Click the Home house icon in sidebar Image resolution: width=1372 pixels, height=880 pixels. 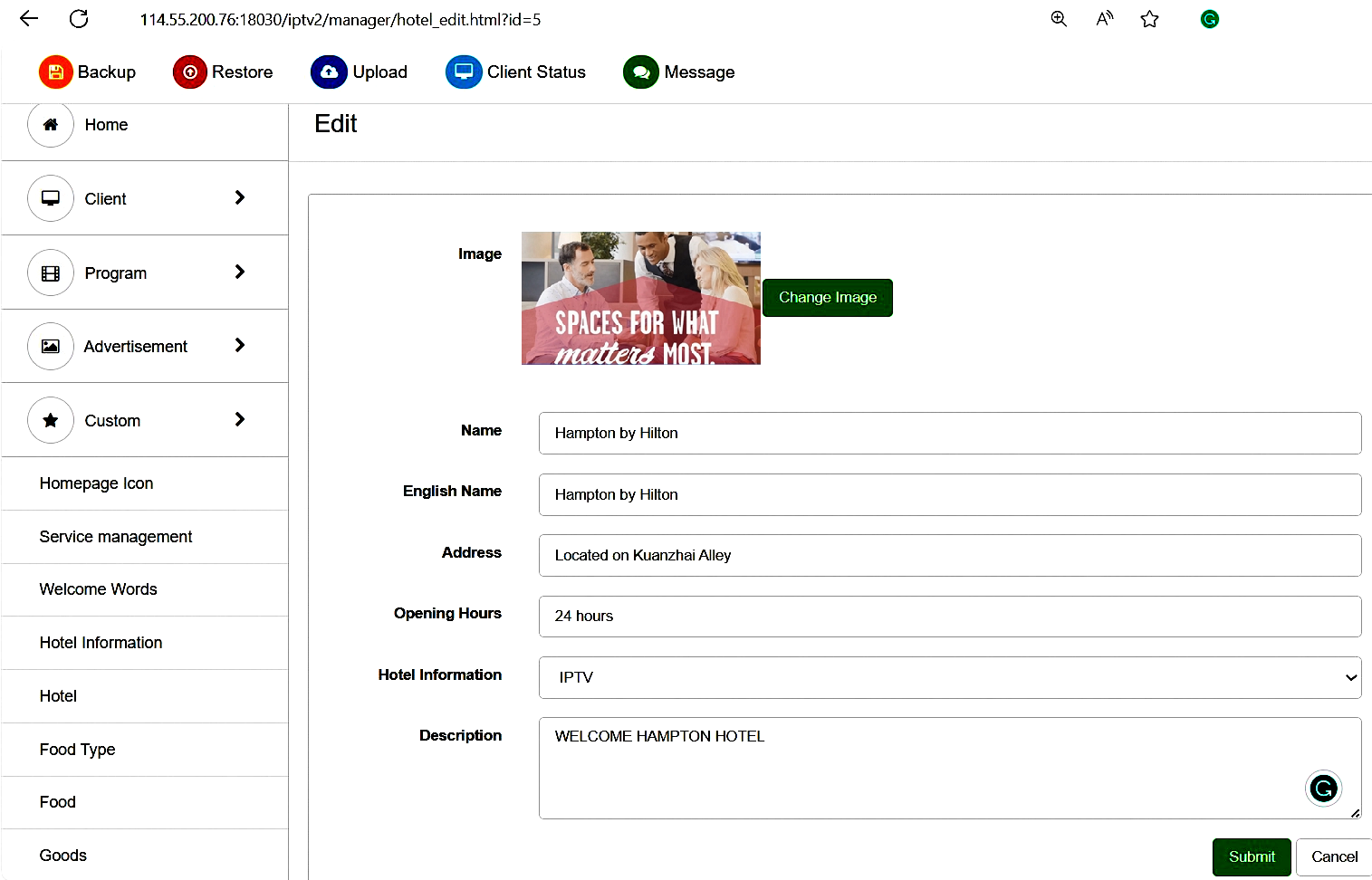click(x=51, y=125)
